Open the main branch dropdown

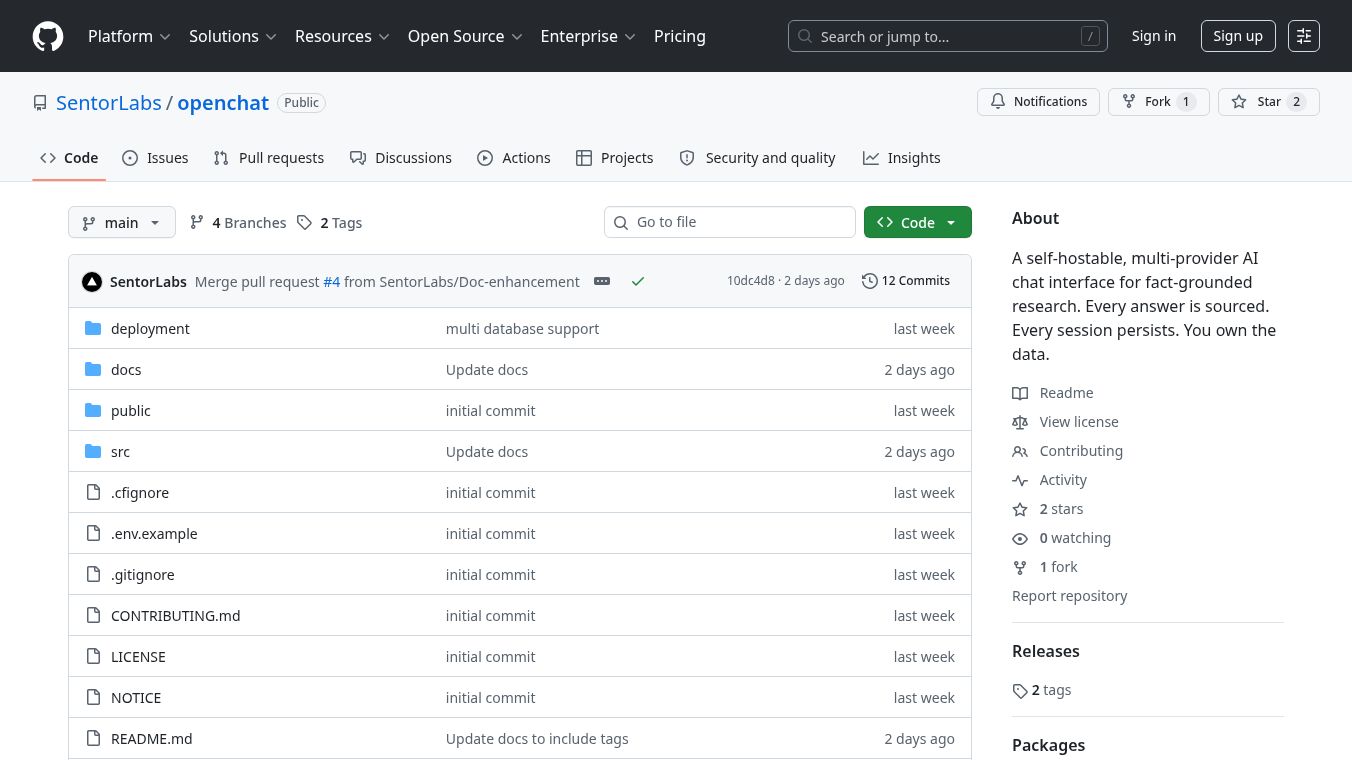(122, 222)
